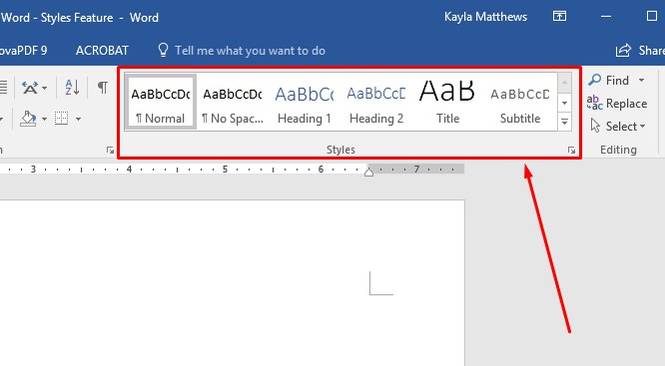
Task: Apply the Heading 1 style
Action: pos(304,102)
